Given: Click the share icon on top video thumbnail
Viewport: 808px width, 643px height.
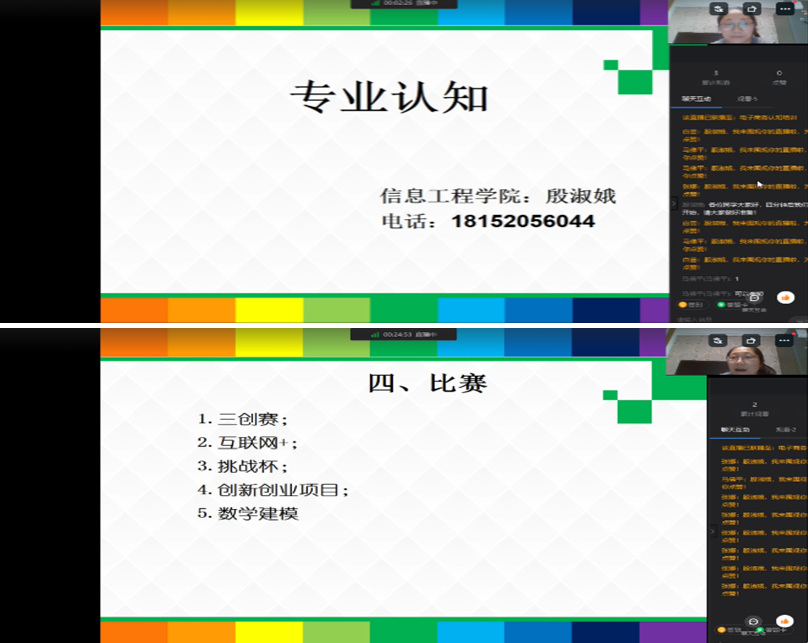Looking at the screenshot, I should (x=751, y=8).
